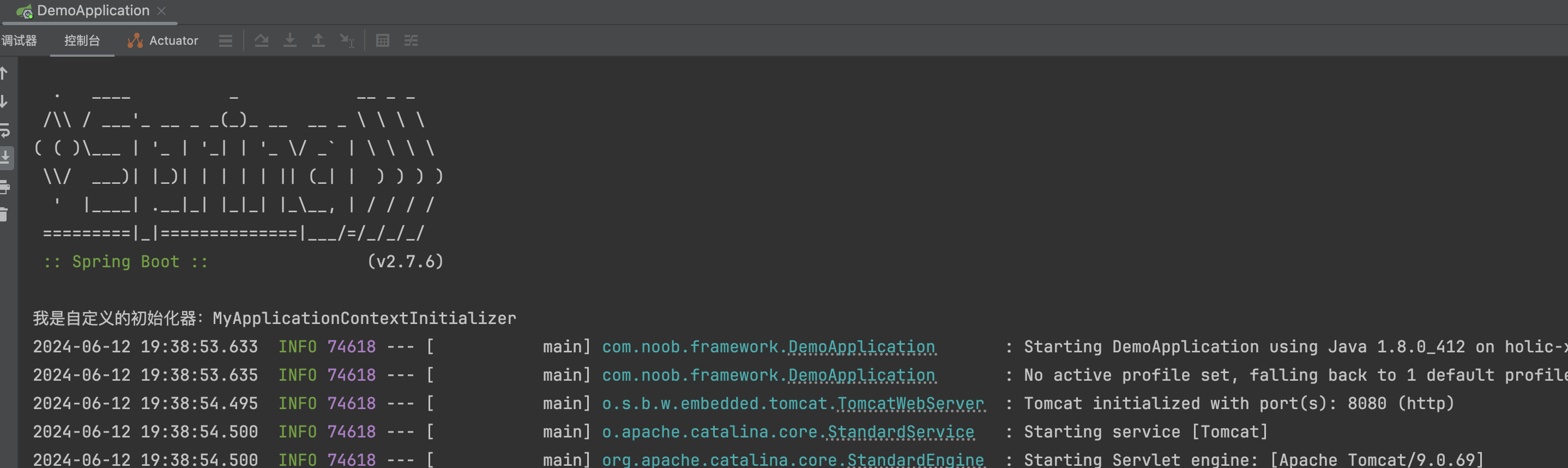
Task: Click the Step Over debugger icon
Action: coord(262,41)
